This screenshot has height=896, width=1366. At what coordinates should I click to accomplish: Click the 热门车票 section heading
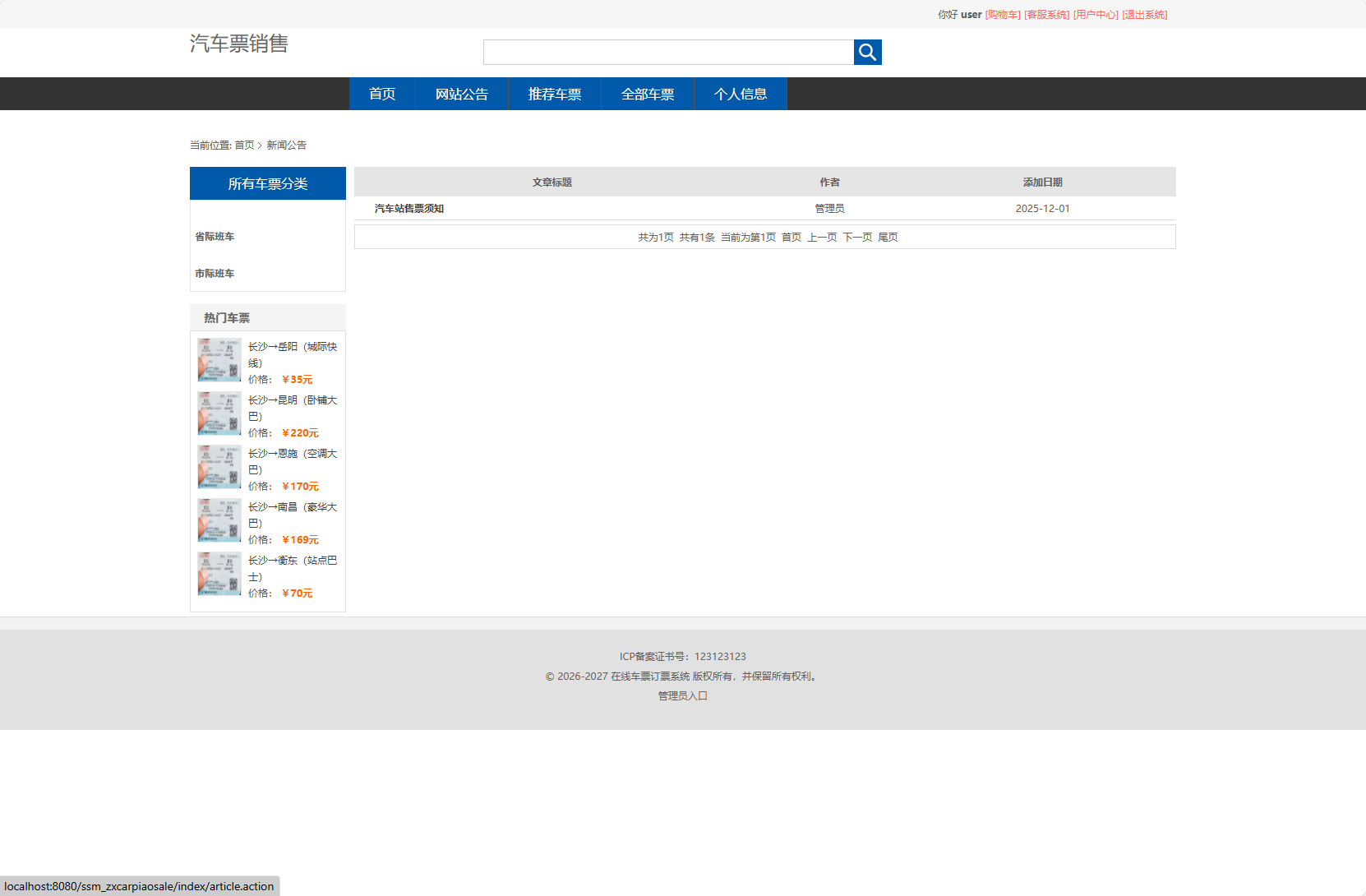click(227, 318)
